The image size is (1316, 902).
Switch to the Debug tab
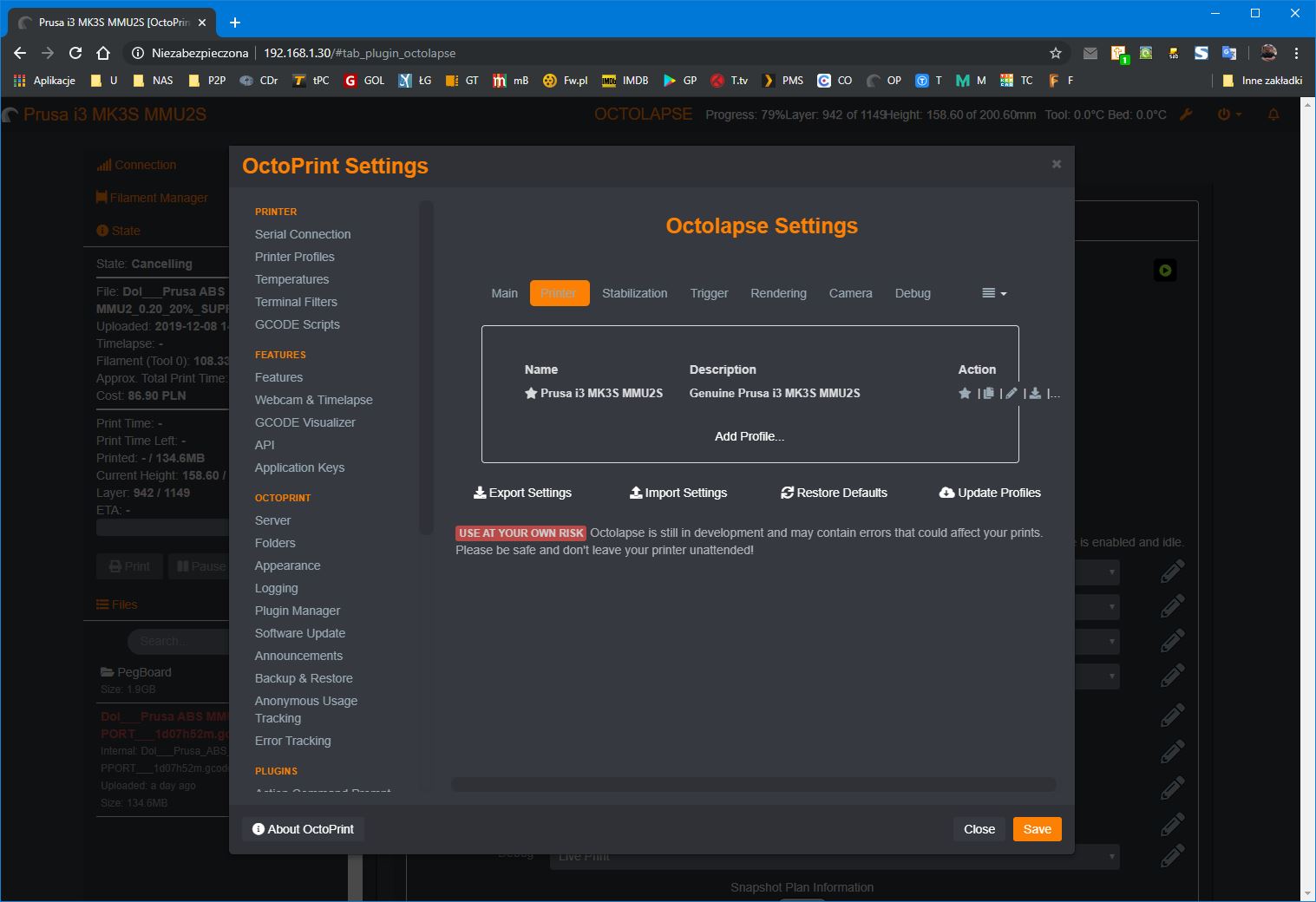(913, 293)
